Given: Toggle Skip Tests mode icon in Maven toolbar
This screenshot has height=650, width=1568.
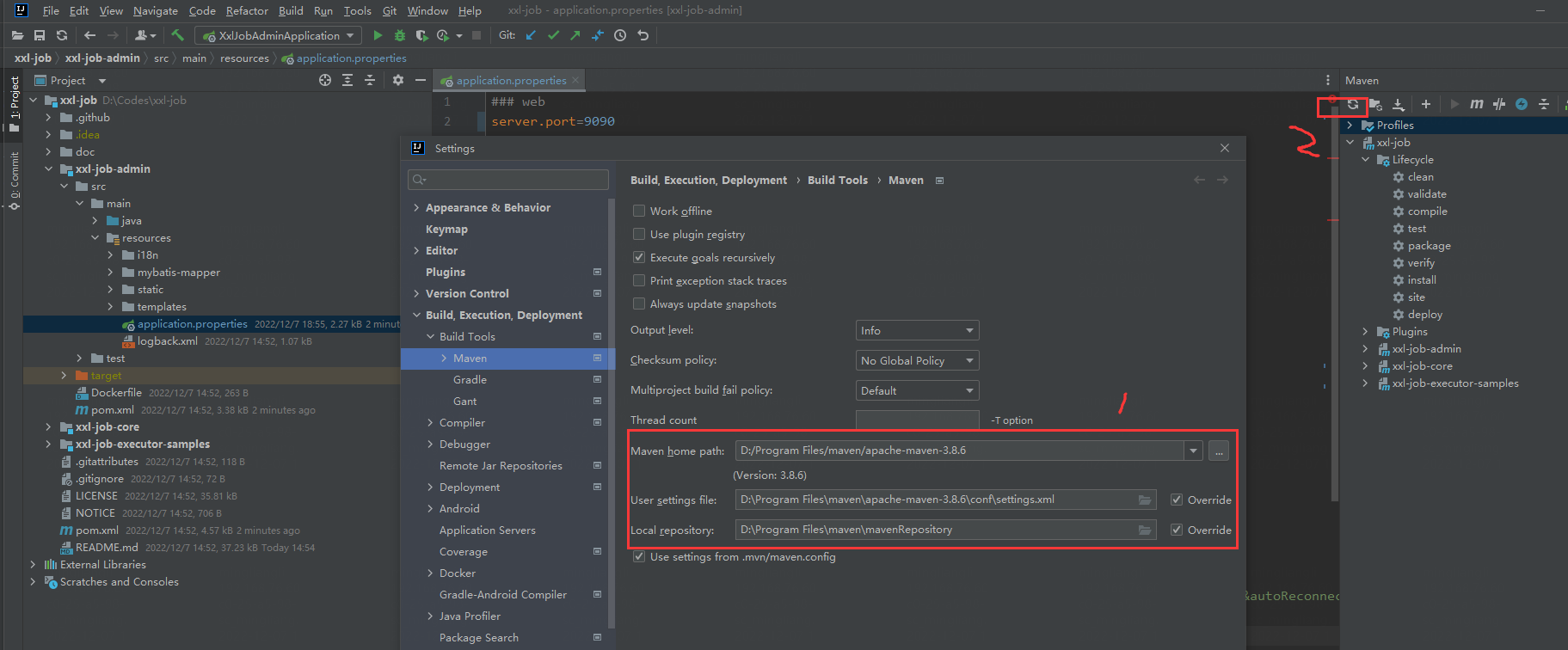Looking at the screenshot, I should click(x=1499, y=104).
